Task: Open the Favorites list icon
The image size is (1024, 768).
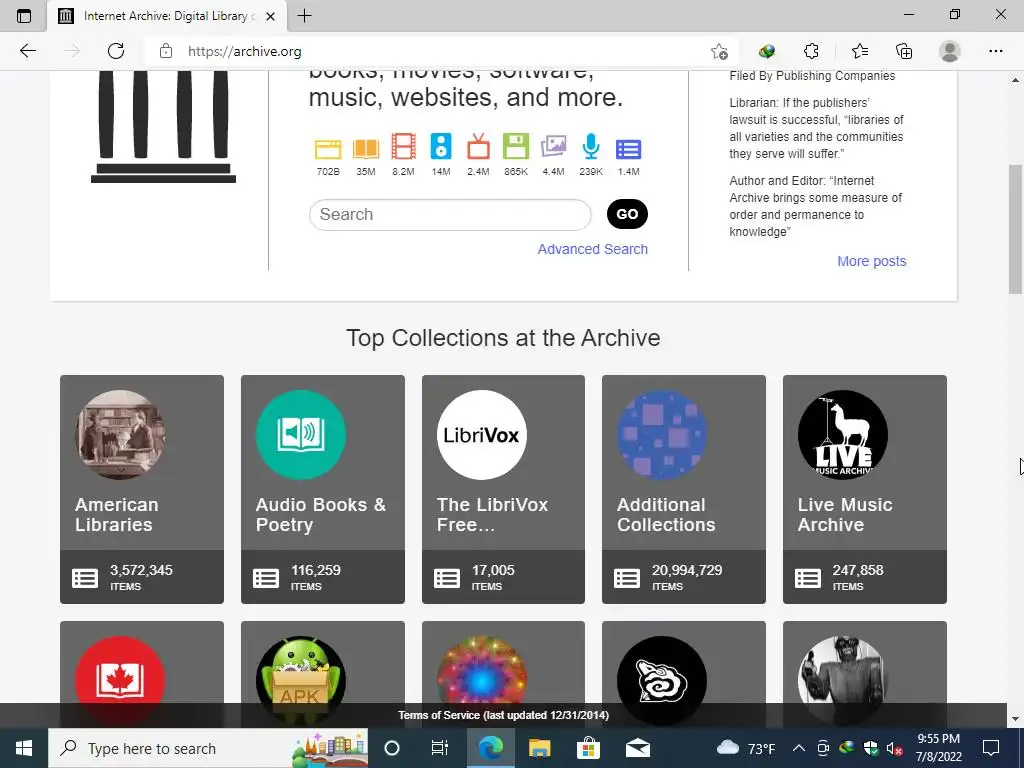Action: [859, 51]
